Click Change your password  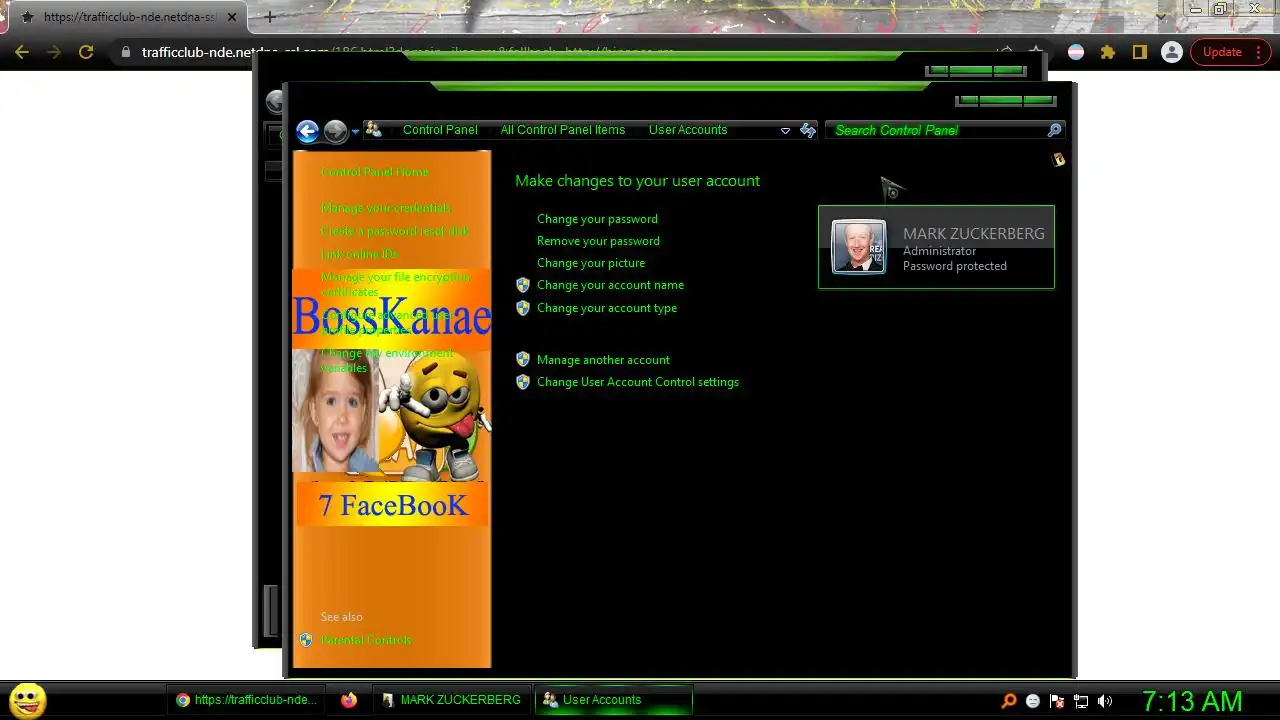(x=597, y=219)
